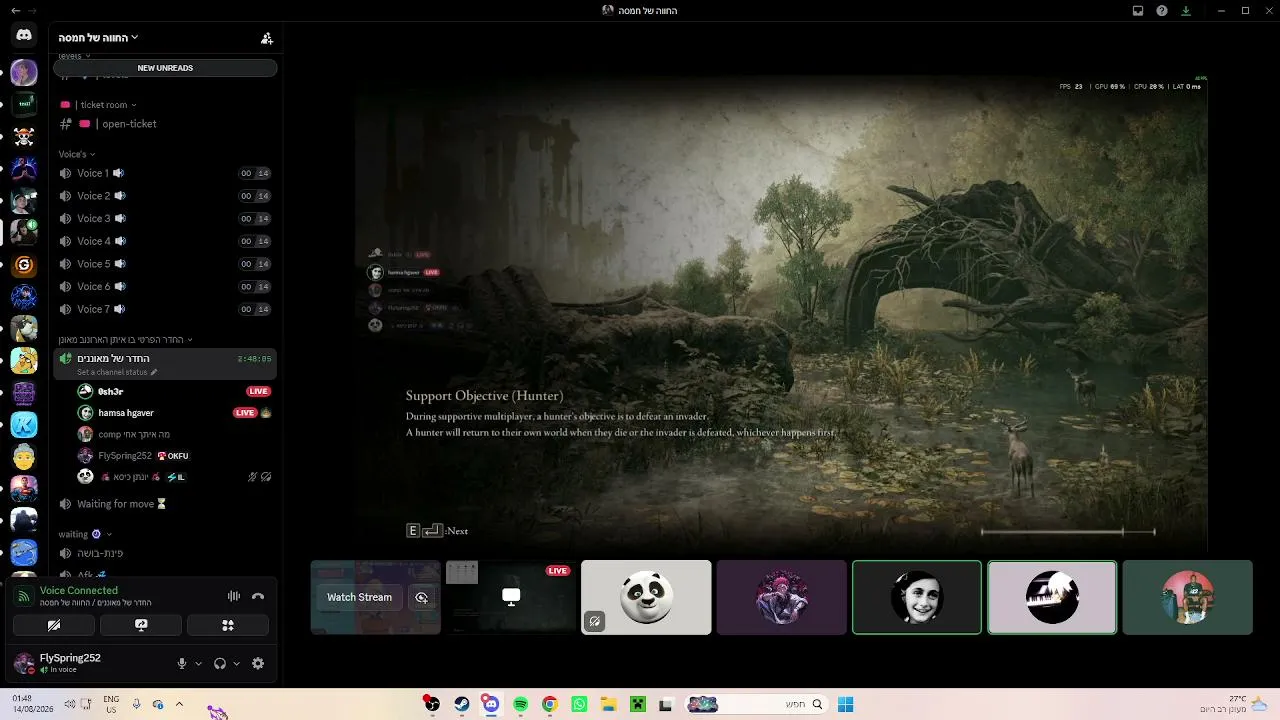Join the Voice 1 channel
1280x720 pixels.
tap(165, 173)
